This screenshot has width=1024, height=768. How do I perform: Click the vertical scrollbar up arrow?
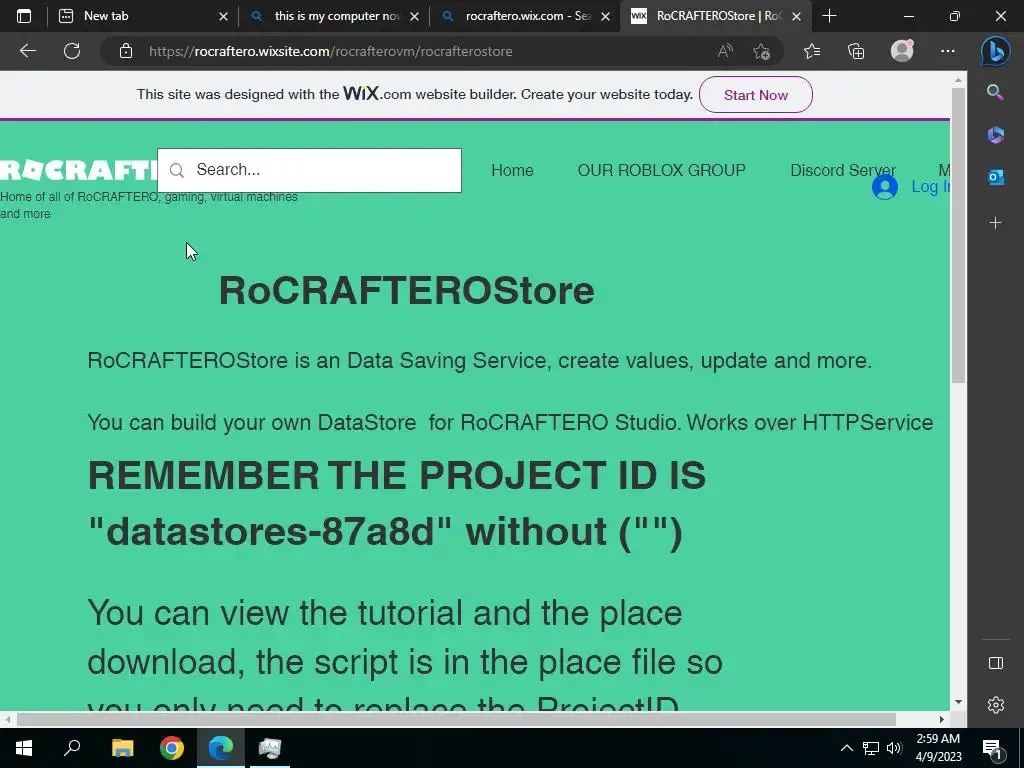click(x=958, y=80)
